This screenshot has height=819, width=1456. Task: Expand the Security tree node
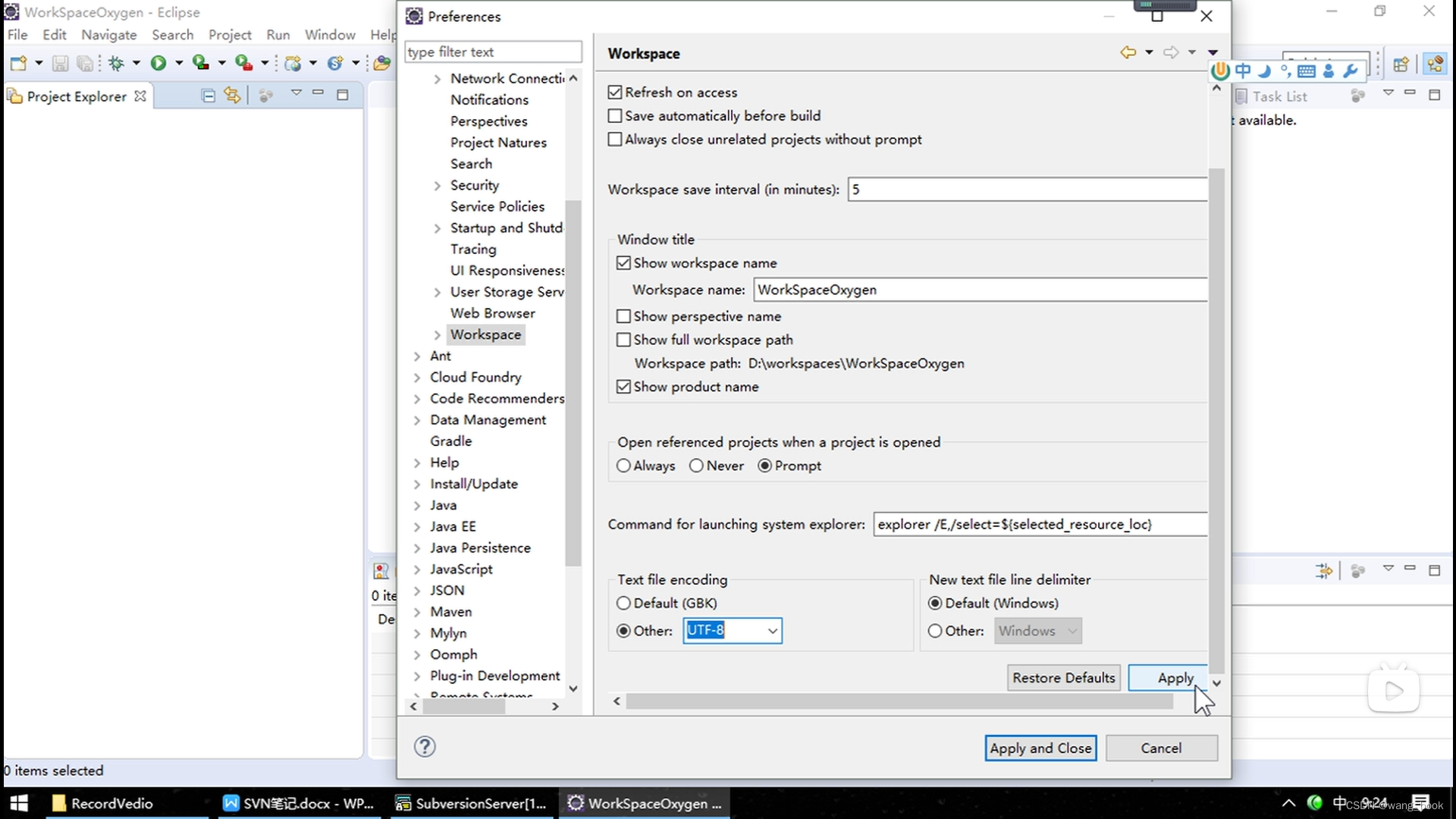[x=437, y=185]
